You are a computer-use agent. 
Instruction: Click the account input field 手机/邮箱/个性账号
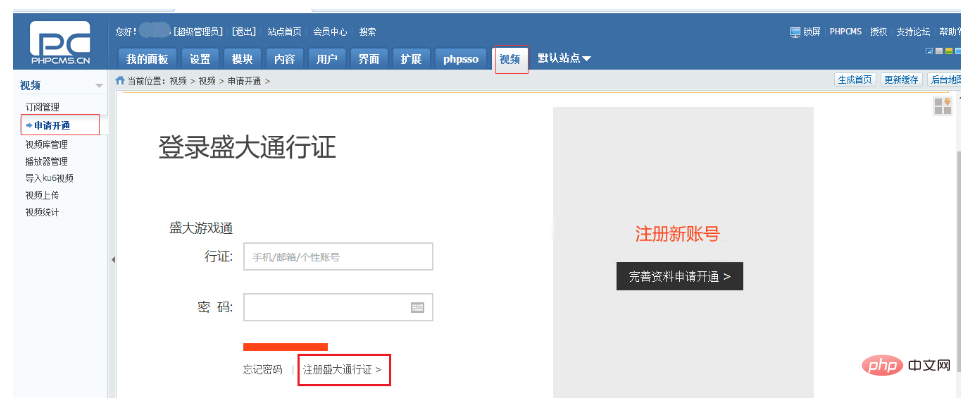(338, 257)
